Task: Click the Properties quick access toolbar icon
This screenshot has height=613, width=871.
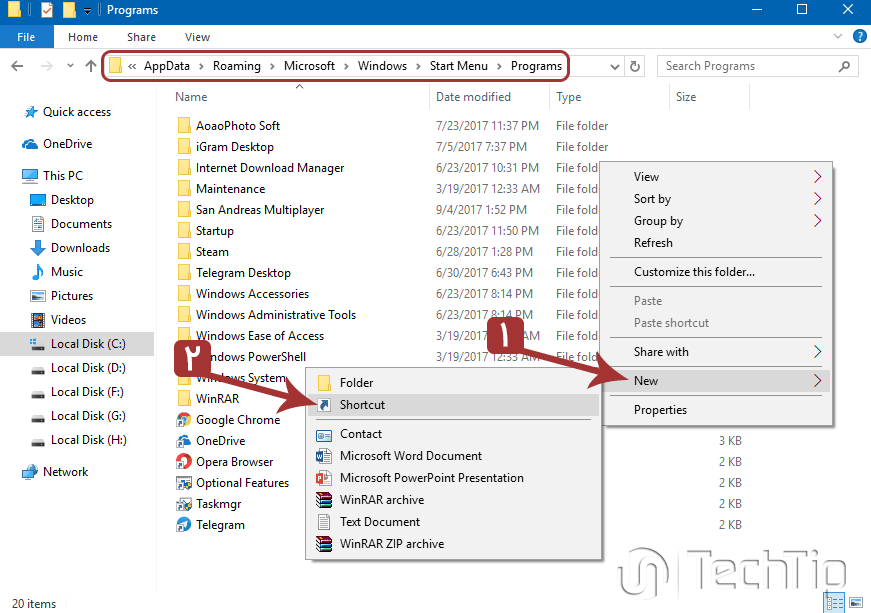Action: pos(47,10)
